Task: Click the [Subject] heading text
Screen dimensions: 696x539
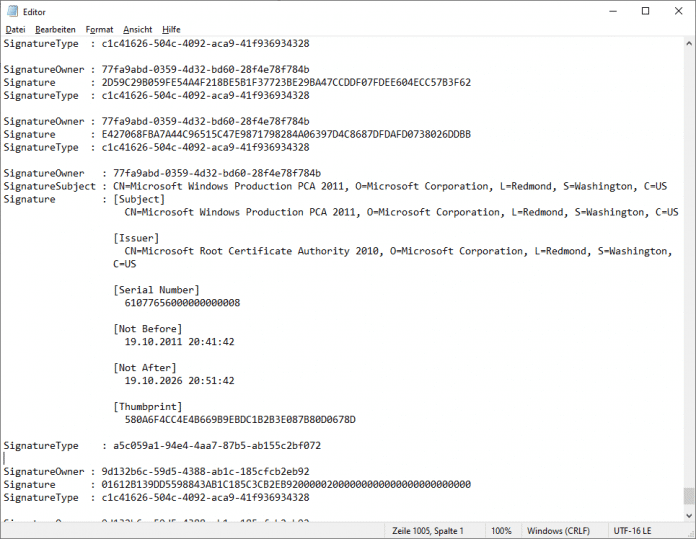Action: (139, 199)
